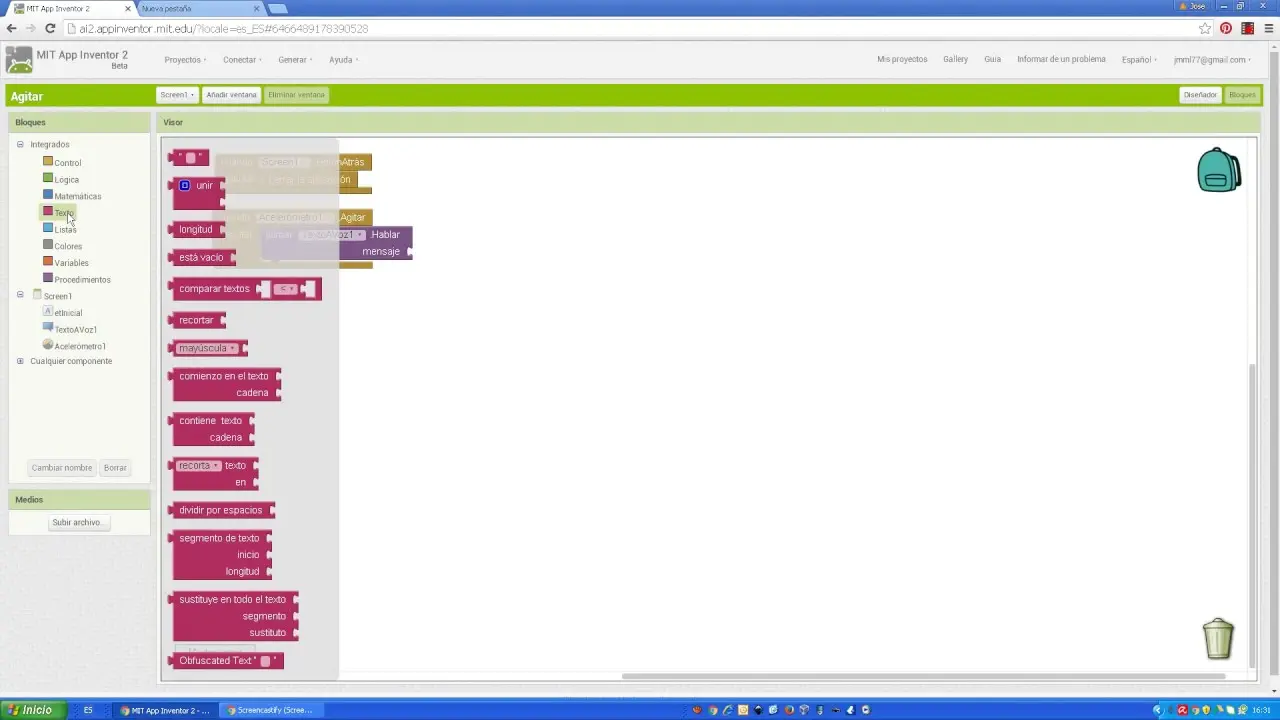Select the Procedimientos category label
The width and height of the screenshot is (1280, 720).
click(x=82, y=280)
